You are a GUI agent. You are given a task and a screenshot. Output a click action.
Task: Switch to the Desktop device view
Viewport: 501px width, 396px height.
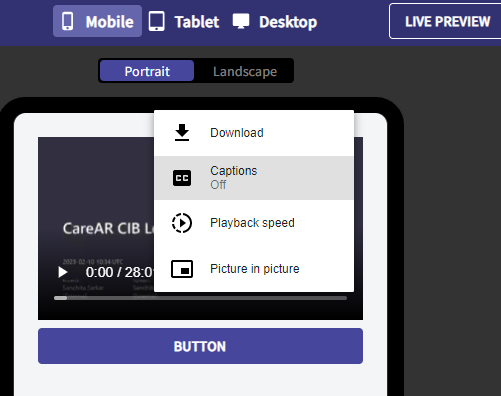coord(275,22)
